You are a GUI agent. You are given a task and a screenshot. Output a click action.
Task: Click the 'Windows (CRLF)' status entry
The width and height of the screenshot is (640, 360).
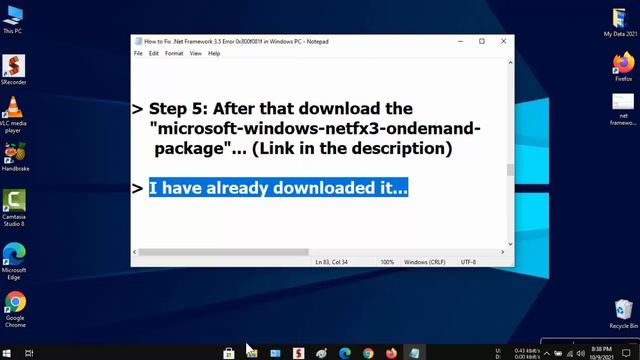coord(424,262)
